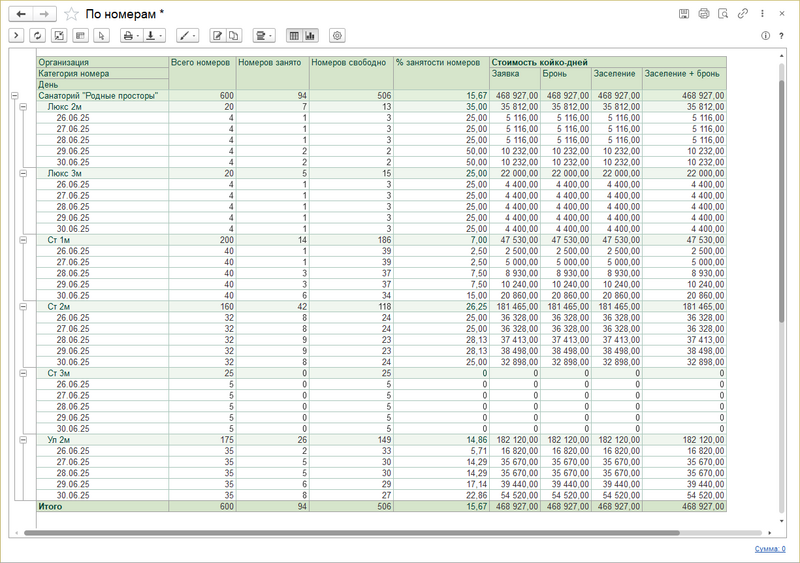Click the information circle icon
Viewport: 800px width, 563px height.
click(766, 35)
